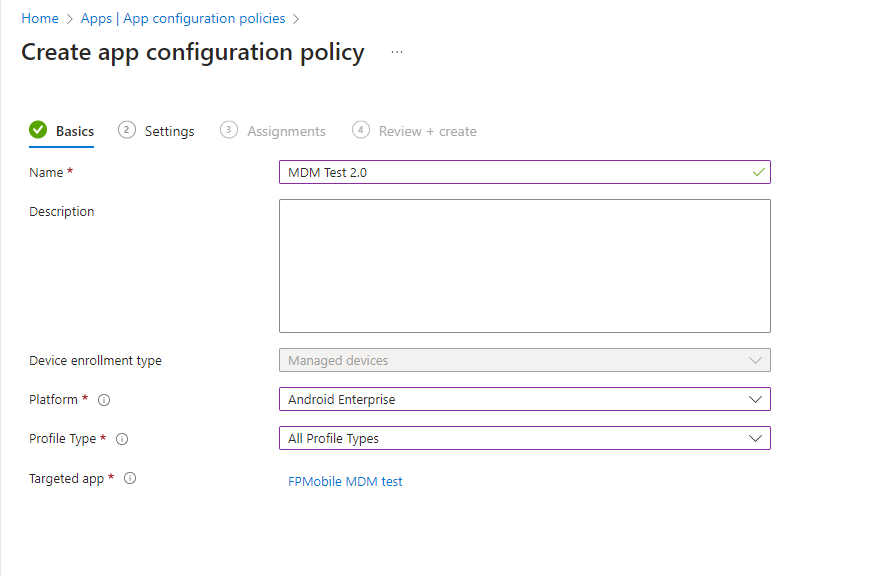Open the ellipsis menu beside the page title
The width and height of the screenshot is (886, 577).
397,52
